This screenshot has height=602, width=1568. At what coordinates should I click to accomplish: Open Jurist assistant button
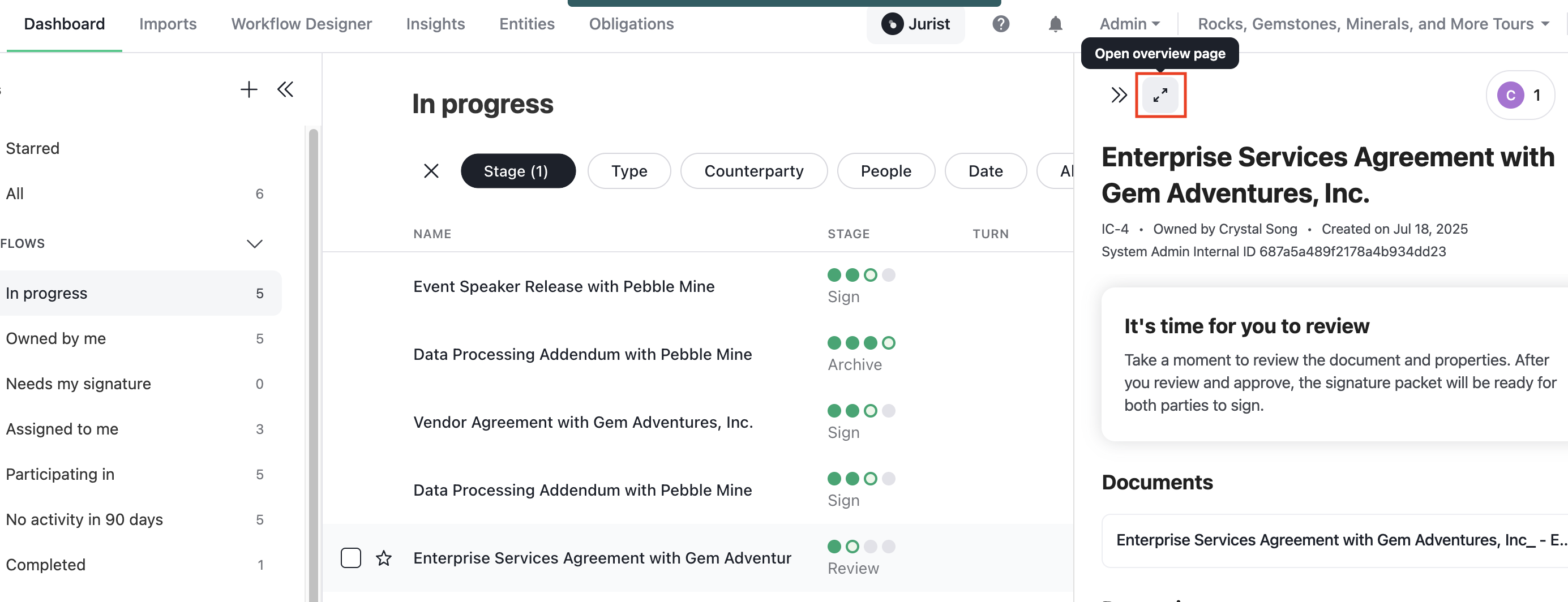[x=915, y=24]
